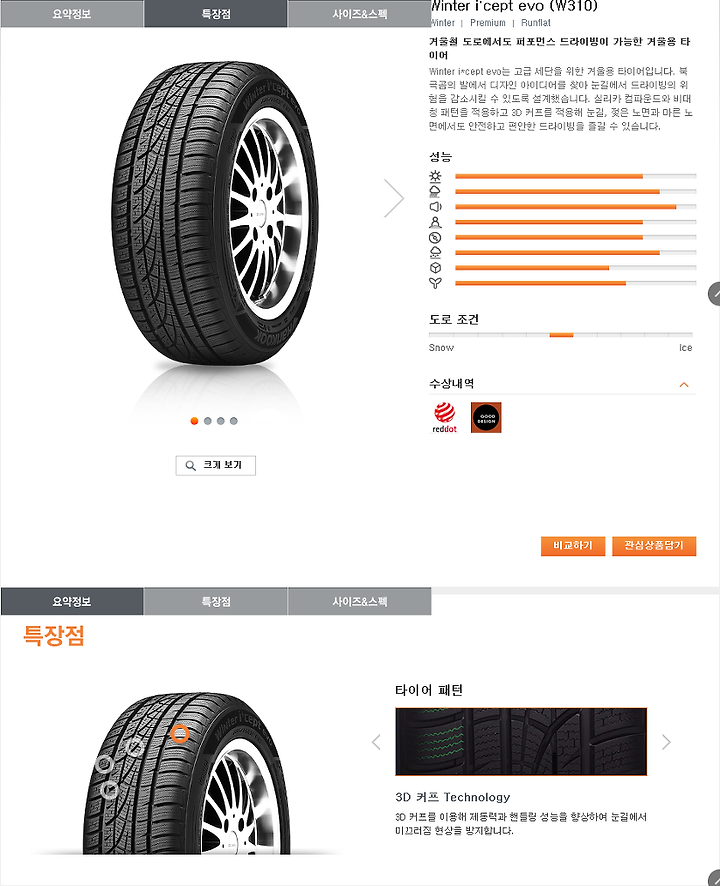Click the red dot award logo
This screenshot has height=886, width=720.
tap(445, 418)
